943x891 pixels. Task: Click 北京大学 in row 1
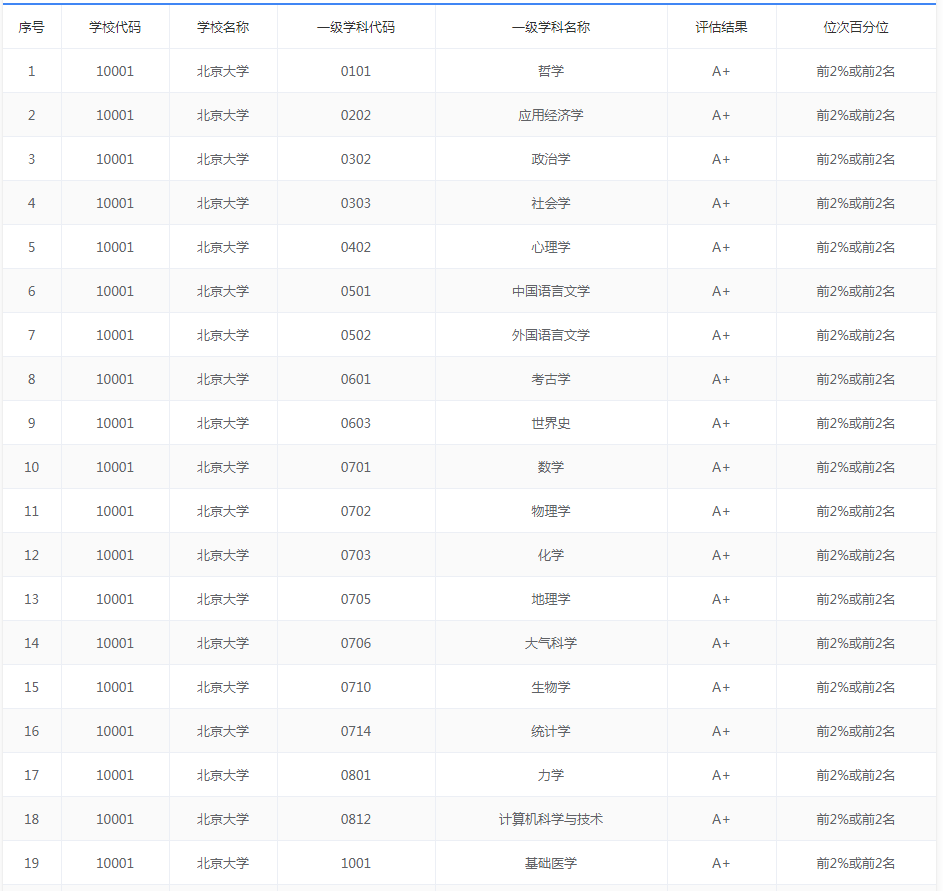coord(223,71)
